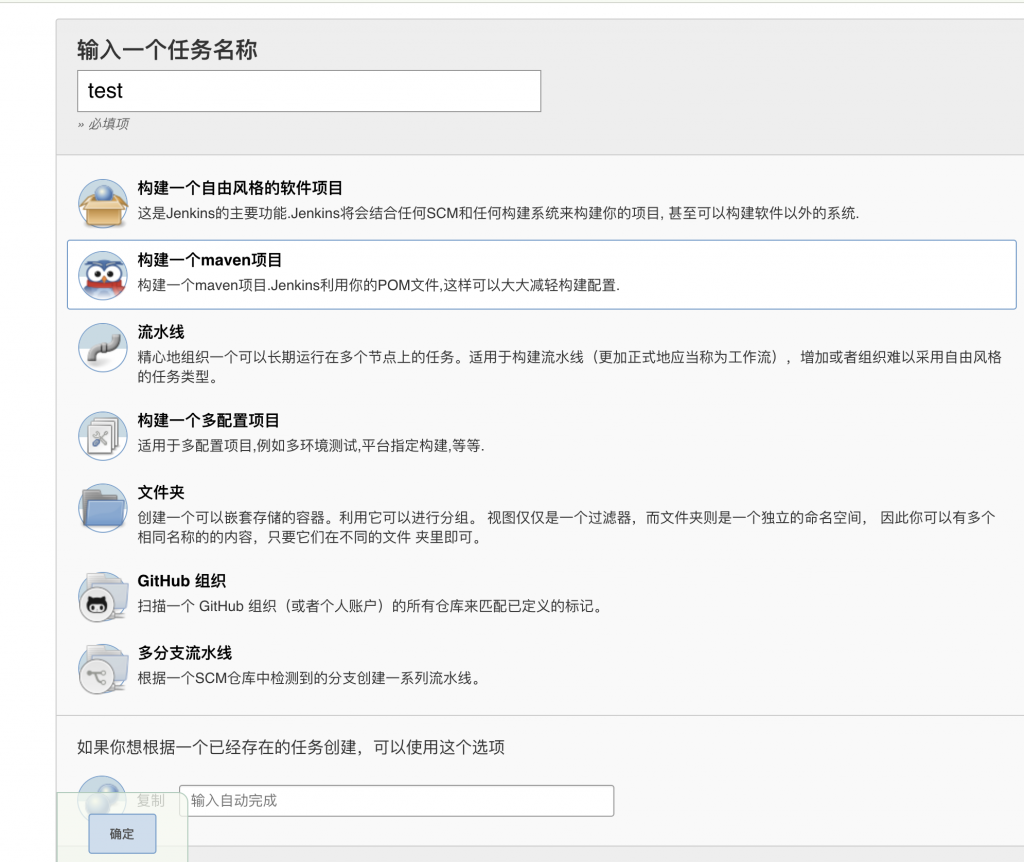Viewport: 1024px width, 862px height.
Task: Click the 确定 confirm button
Action: click(121, 833)
